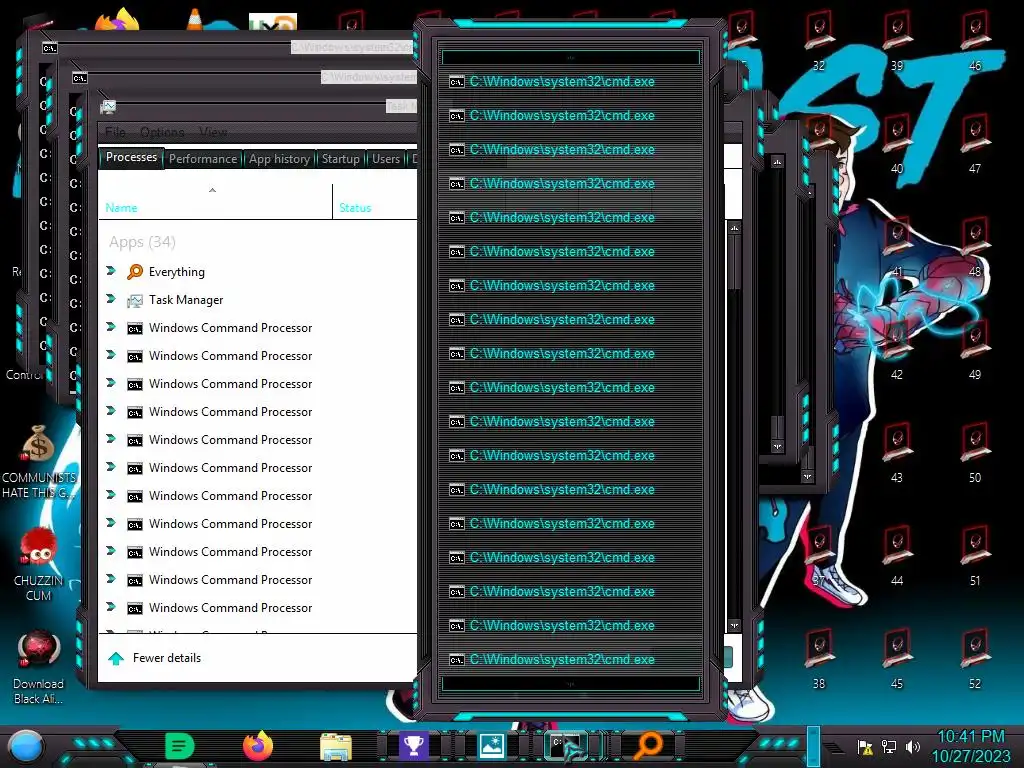Click the Task Manager title bar icon
Viewport: 1024px width, 768px height.
108,107
